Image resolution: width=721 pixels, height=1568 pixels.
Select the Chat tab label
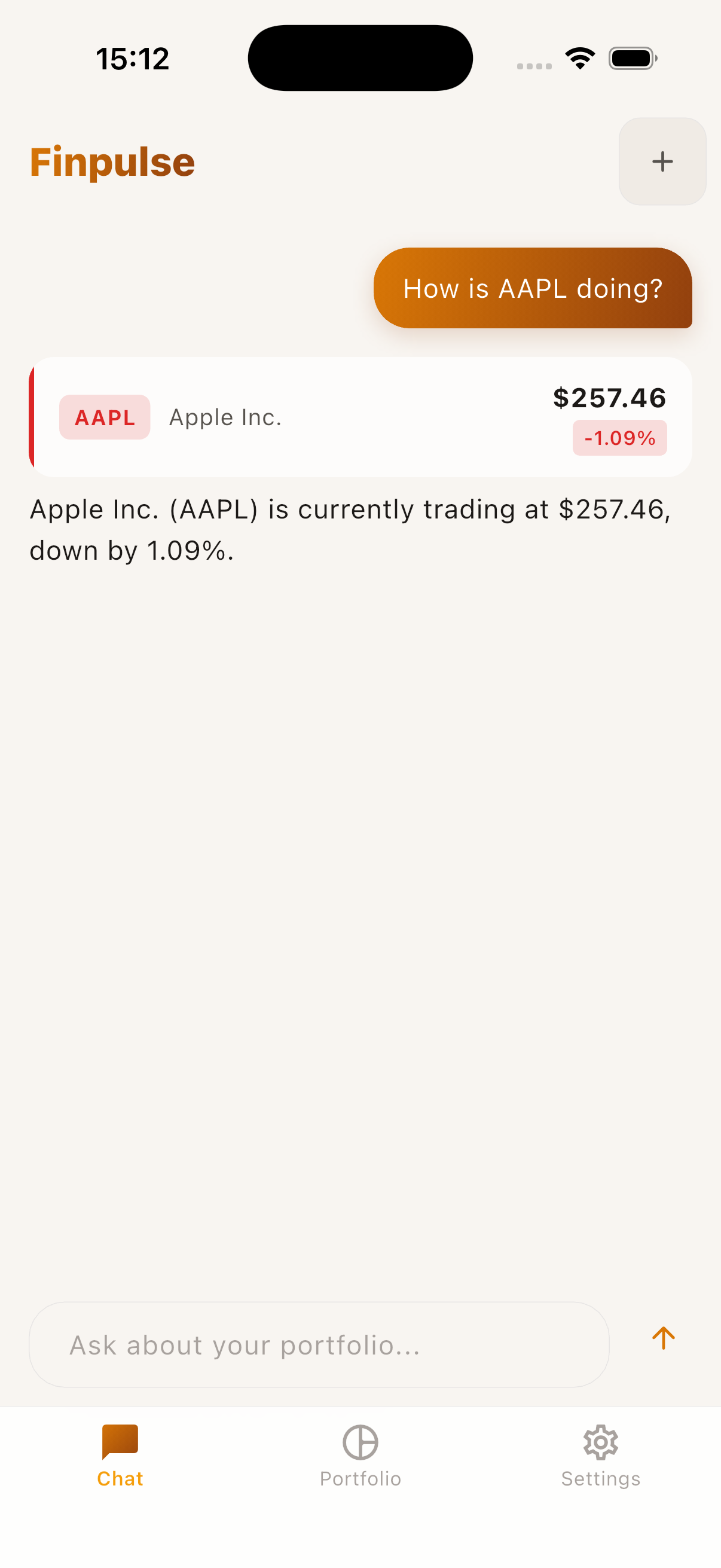[x=120, y=1478]
